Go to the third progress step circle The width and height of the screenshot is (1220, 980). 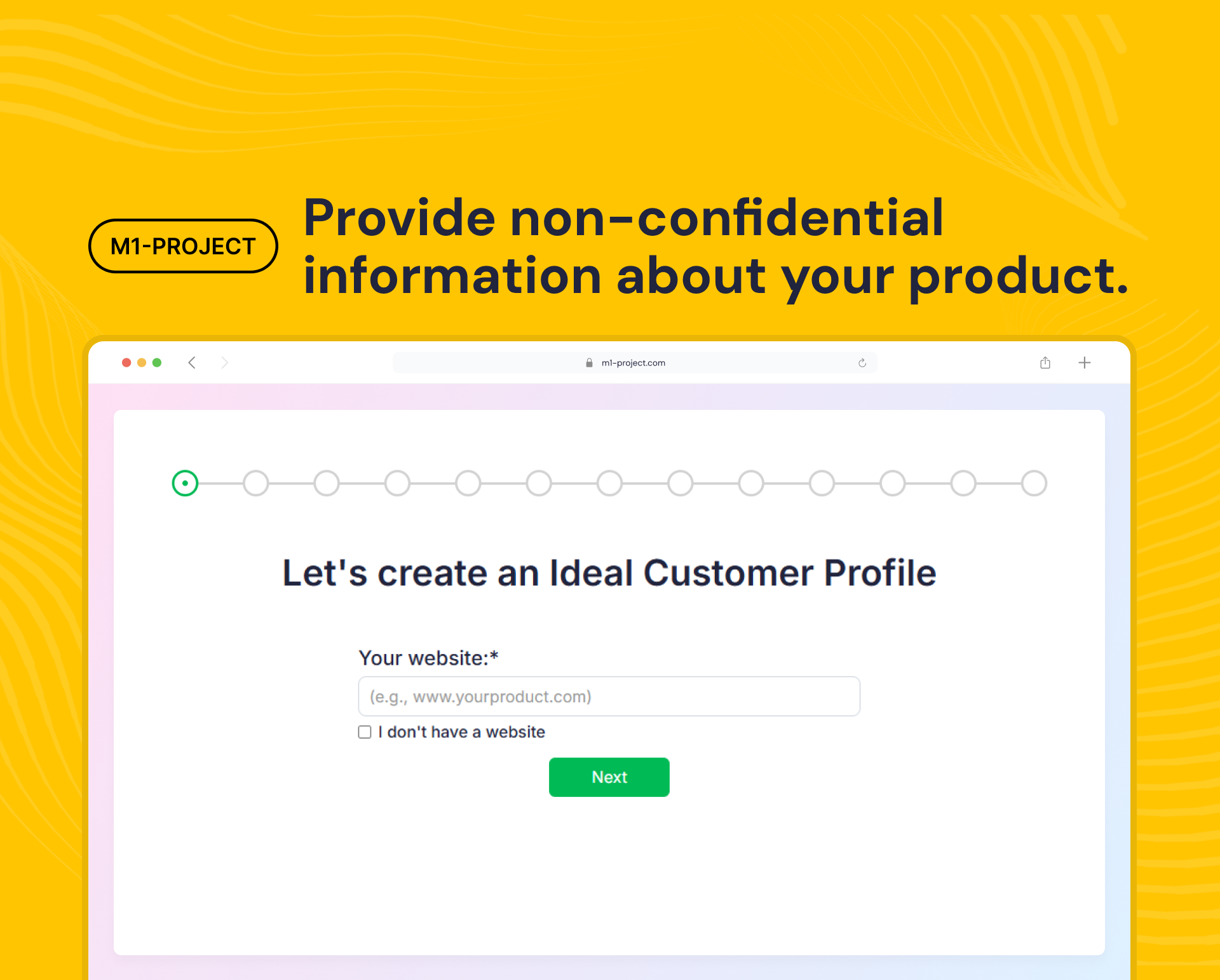point(327,483)
